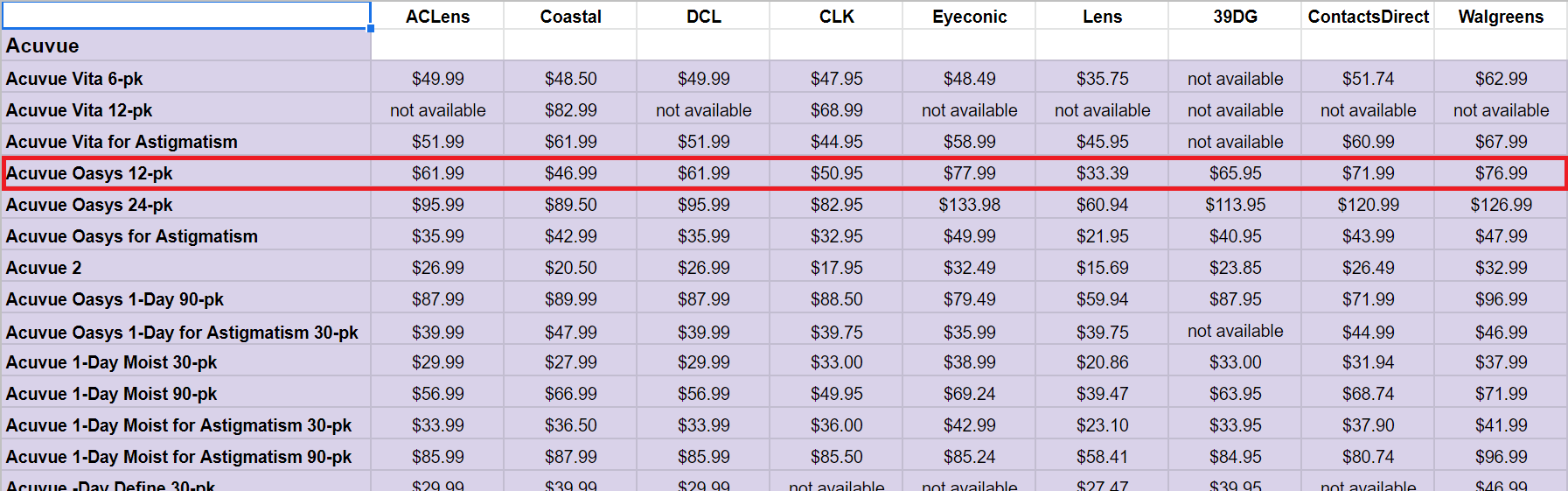Click the Acuvue section title cell
Image resolution: width=1568 pixels, height=491 pixels.
click(x=185, y=46)
